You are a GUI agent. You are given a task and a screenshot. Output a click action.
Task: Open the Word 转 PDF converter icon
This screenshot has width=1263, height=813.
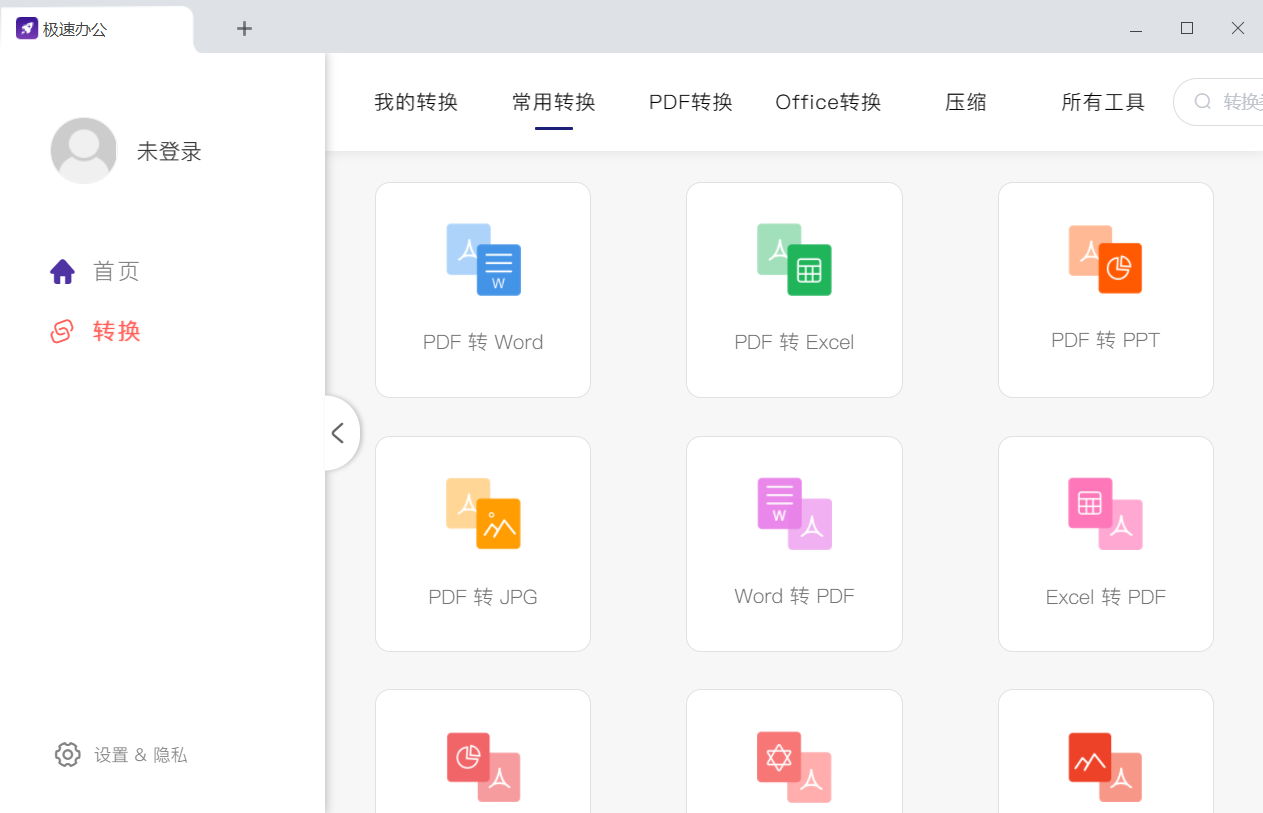click(794, 513)
